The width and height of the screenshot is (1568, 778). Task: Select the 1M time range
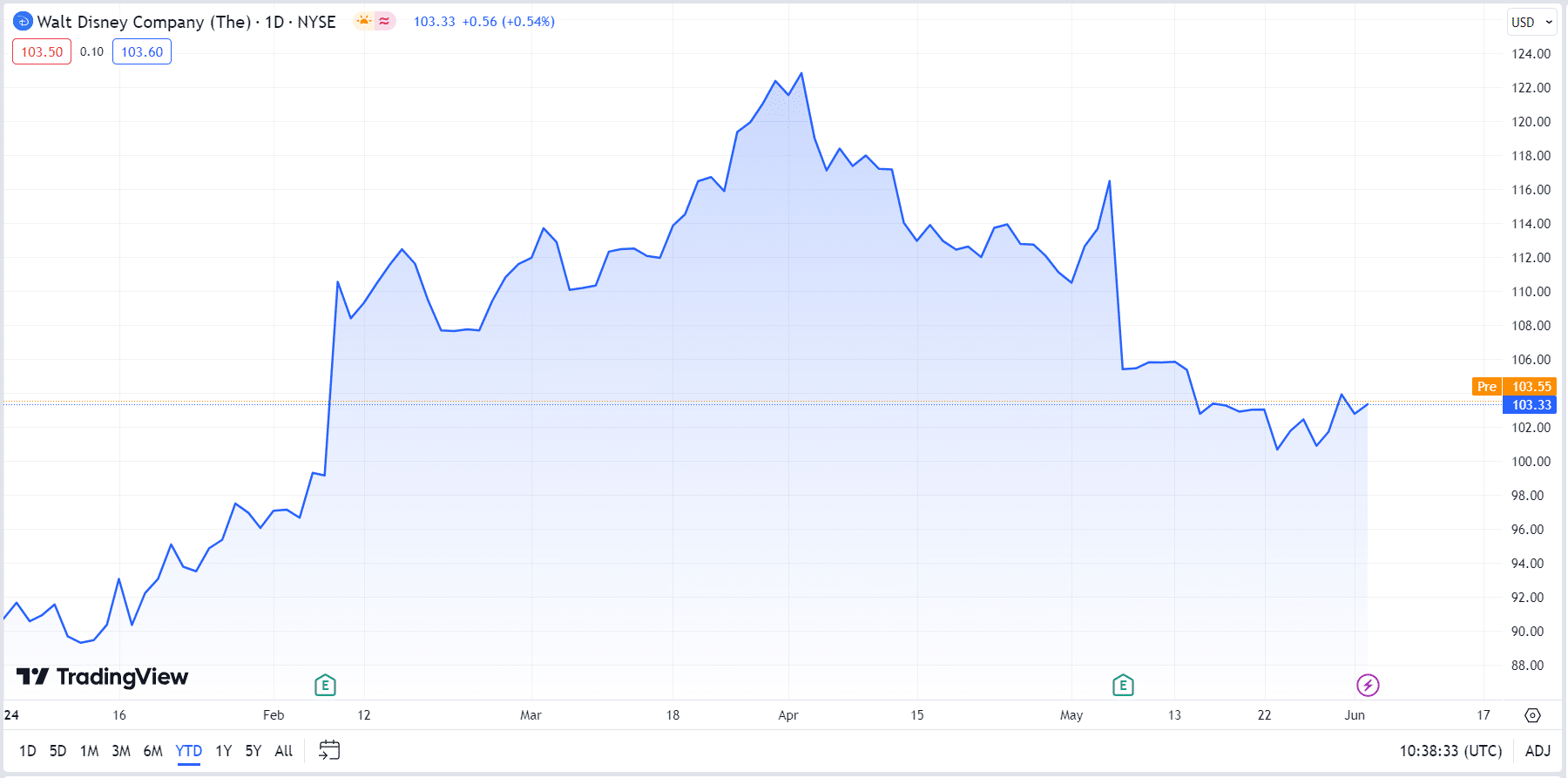(89, 751)
